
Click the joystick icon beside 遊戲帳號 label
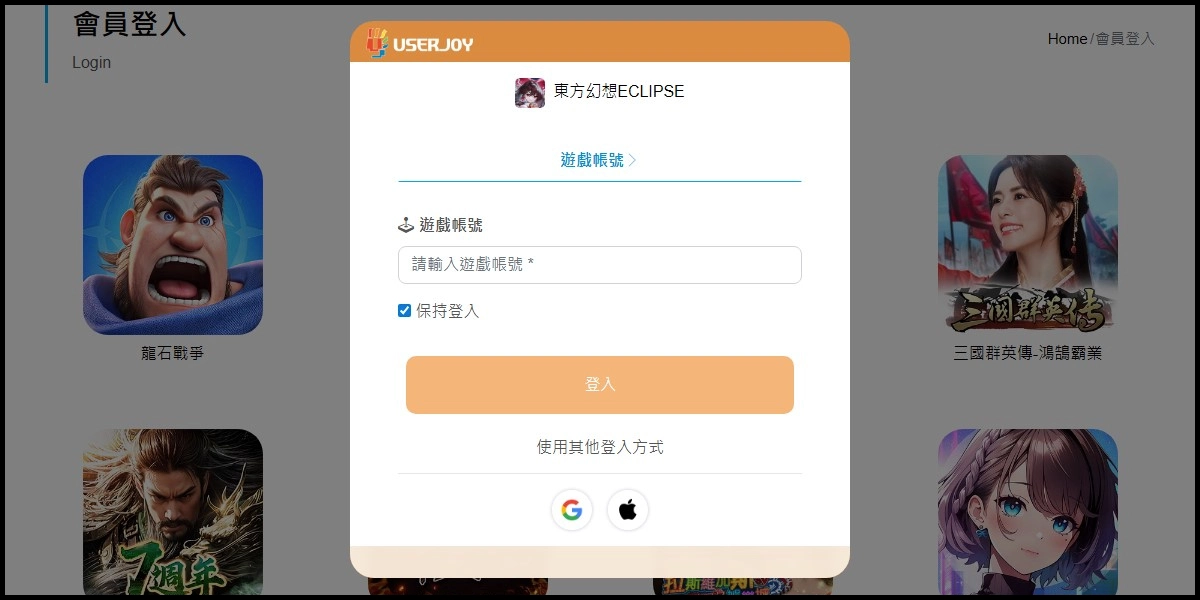click(x=406, y=225)
